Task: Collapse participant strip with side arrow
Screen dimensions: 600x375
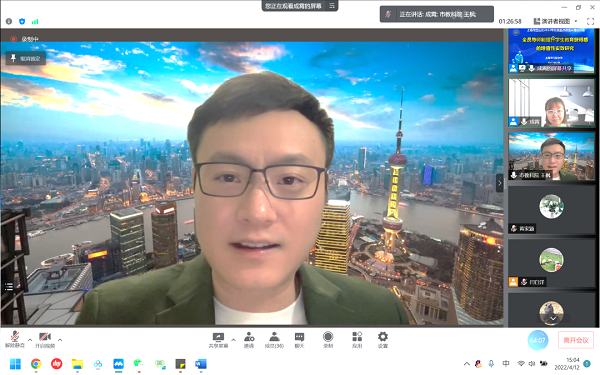Action: (x=499, y=183)
